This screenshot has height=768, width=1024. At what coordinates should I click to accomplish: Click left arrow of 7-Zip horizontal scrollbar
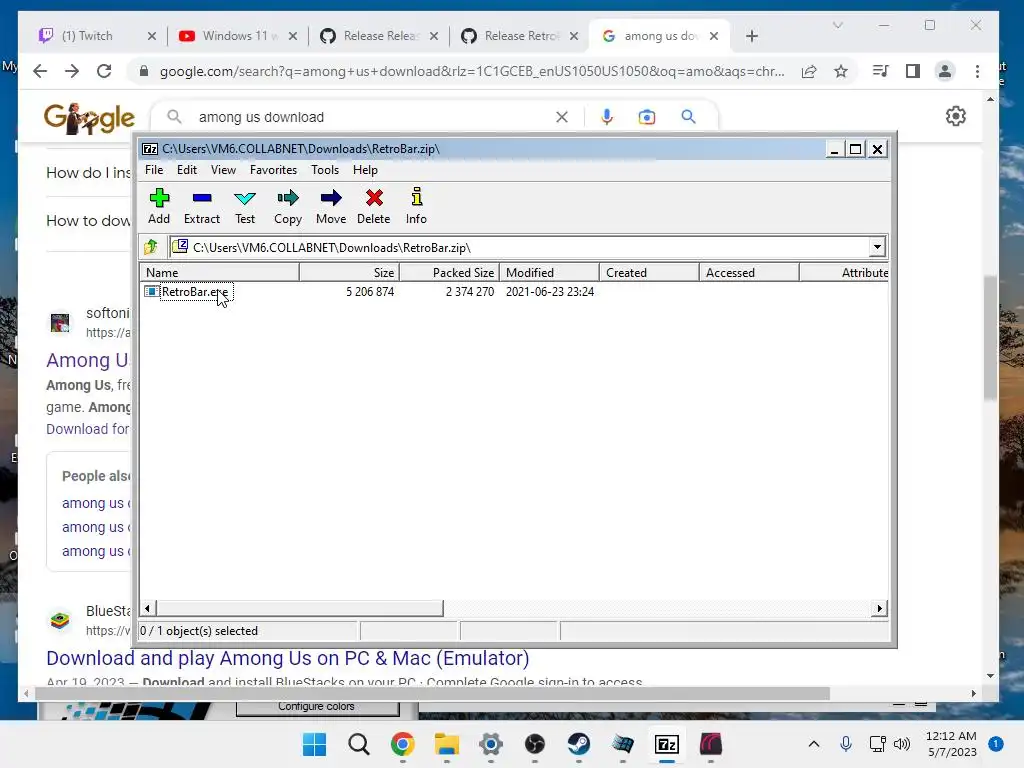pos(148,609)
